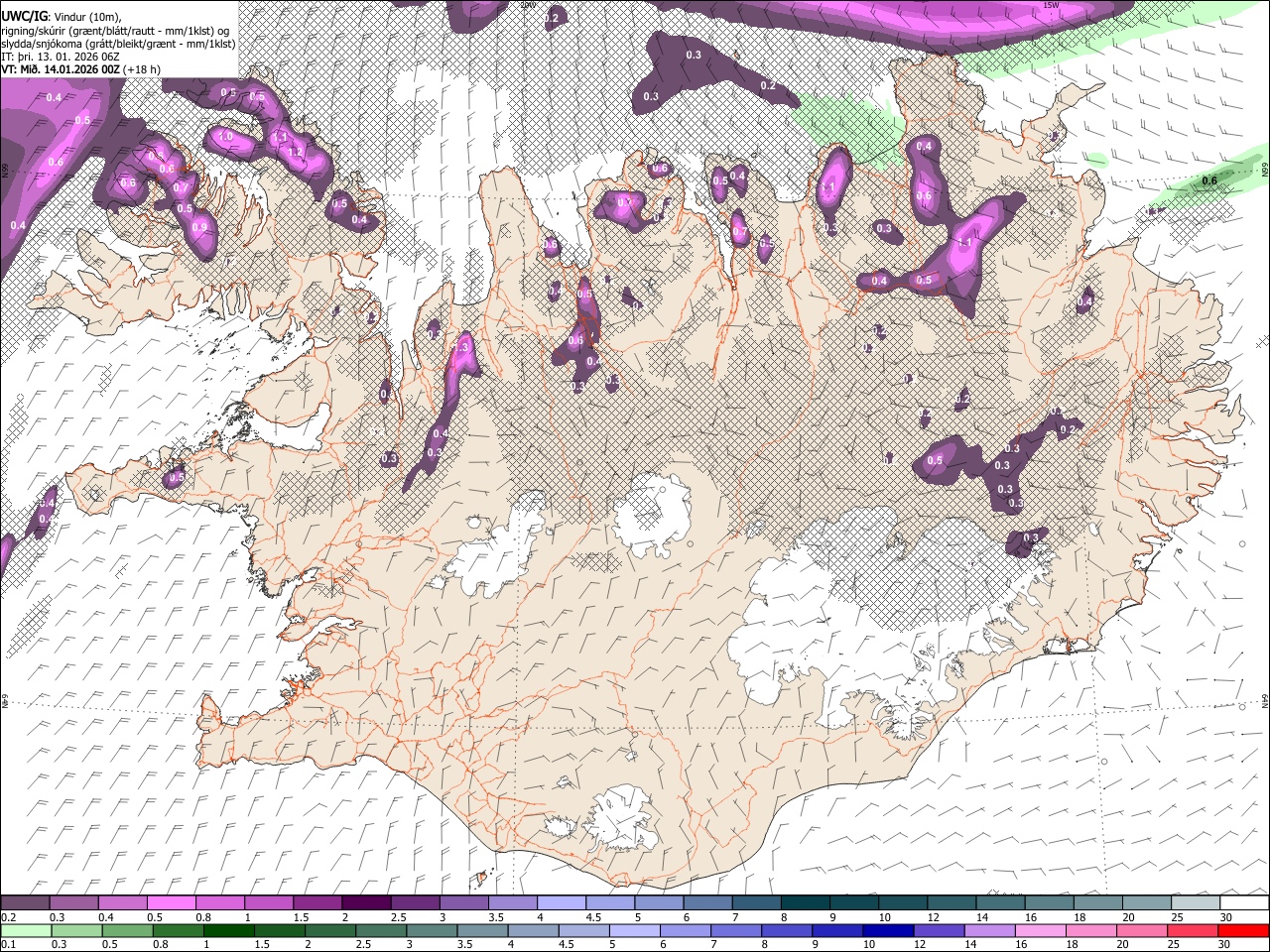Click the '0.9' snowfall value on the map

pos(200,227)
